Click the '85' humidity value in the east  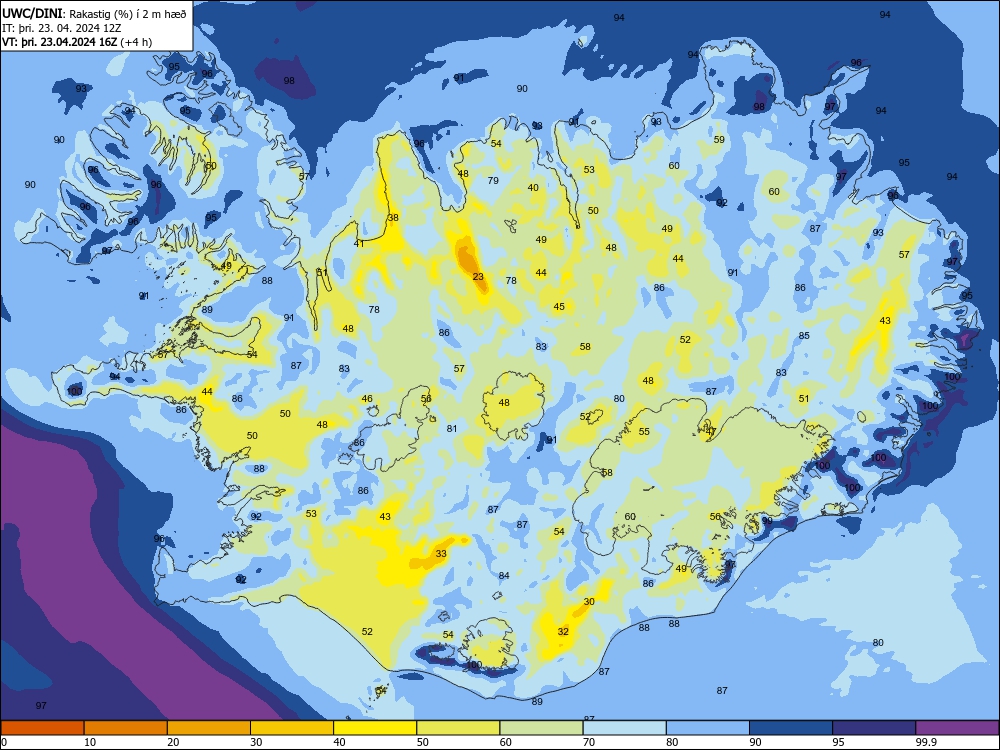point(804,335)
